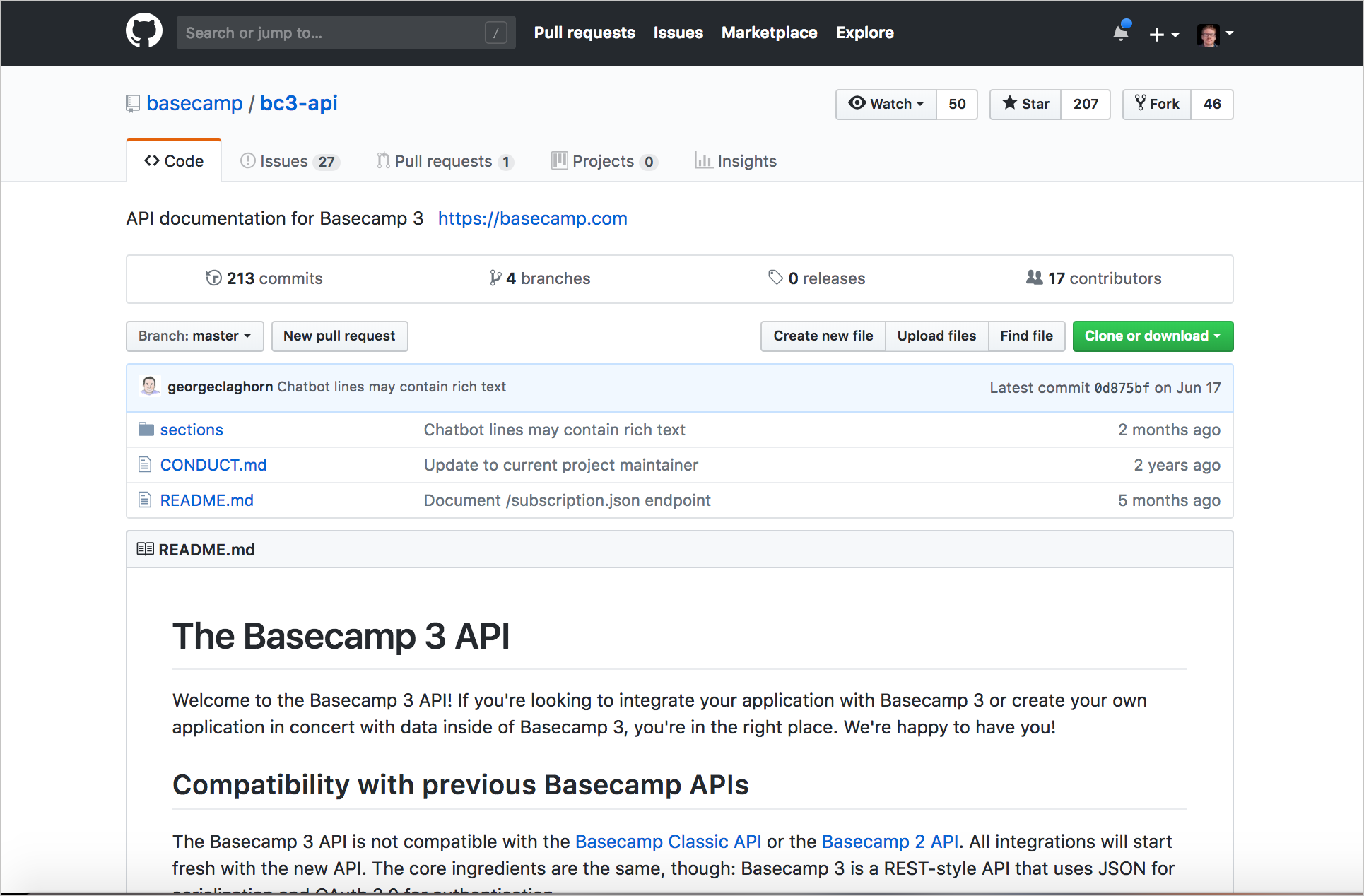1364x896 pixels.
Task: Click the Create new file button
Action: click(823, 335)
